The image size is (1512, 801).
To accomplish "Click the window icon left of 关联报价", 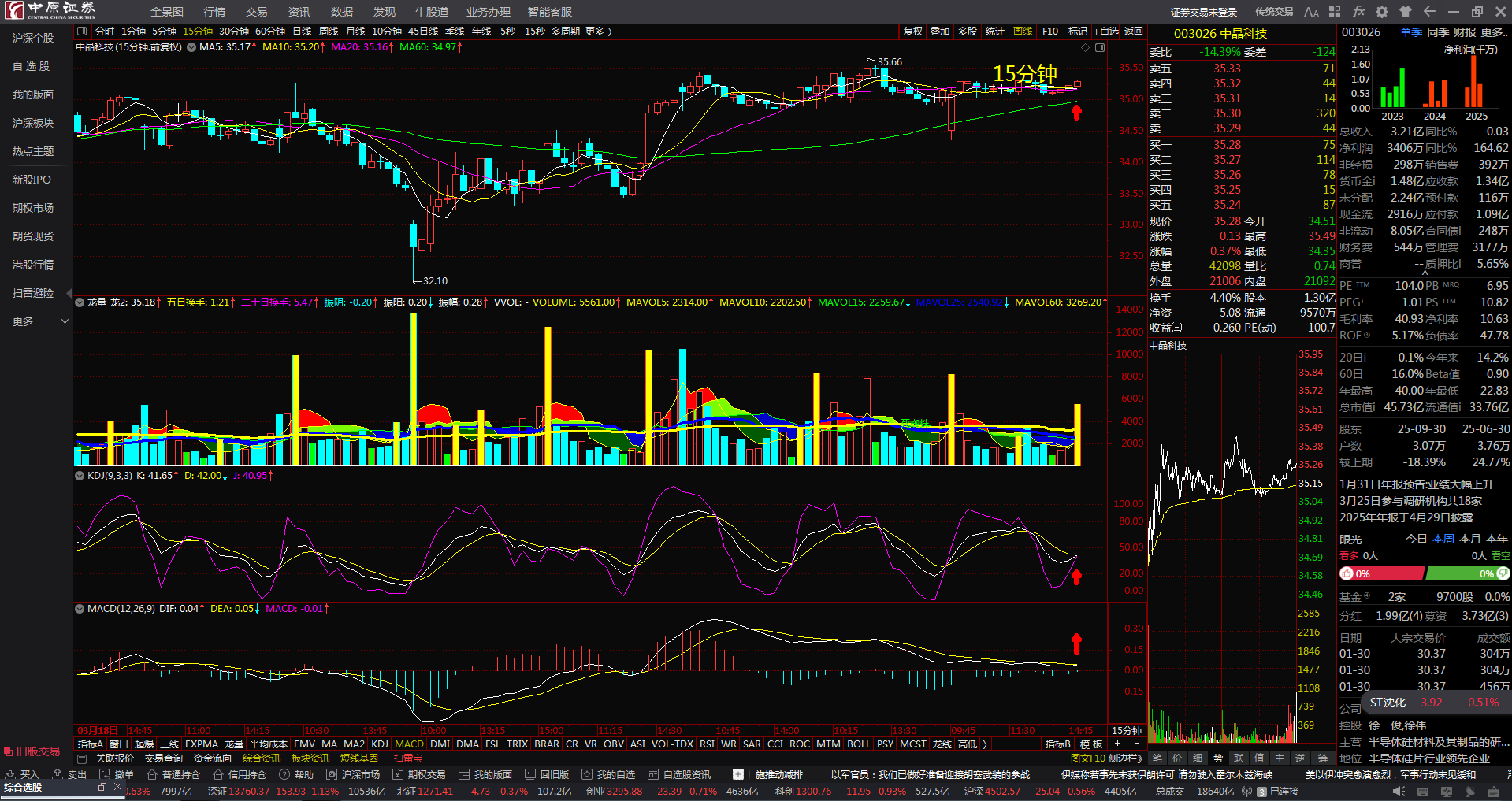I will [81, 758].
